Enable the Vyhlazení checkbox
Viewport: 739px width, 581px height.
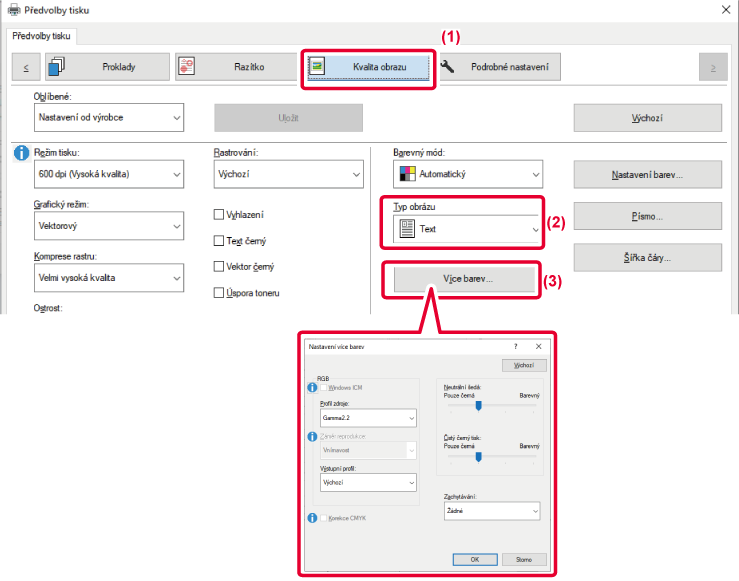click(x=220, y=214)
